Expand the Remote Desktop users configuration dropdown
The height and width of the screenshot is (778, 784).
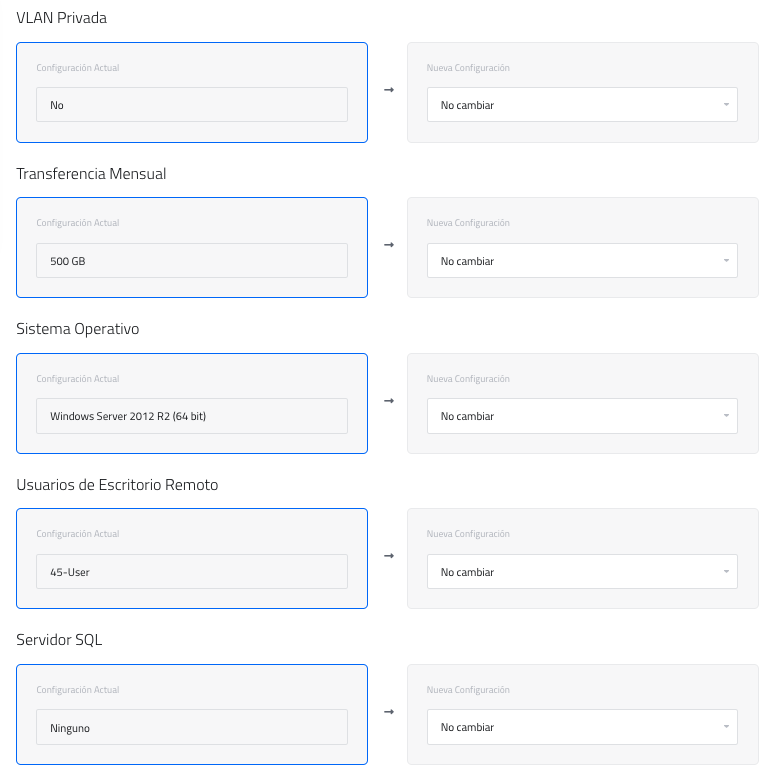tap(582, 572)
